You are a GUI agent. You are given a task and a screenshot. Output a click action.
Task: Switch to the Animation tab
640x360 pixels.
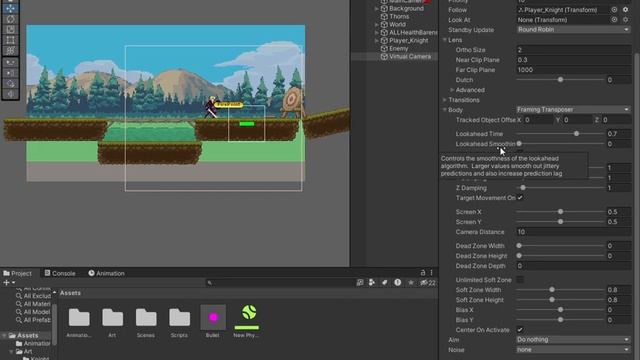coord(107,273)
